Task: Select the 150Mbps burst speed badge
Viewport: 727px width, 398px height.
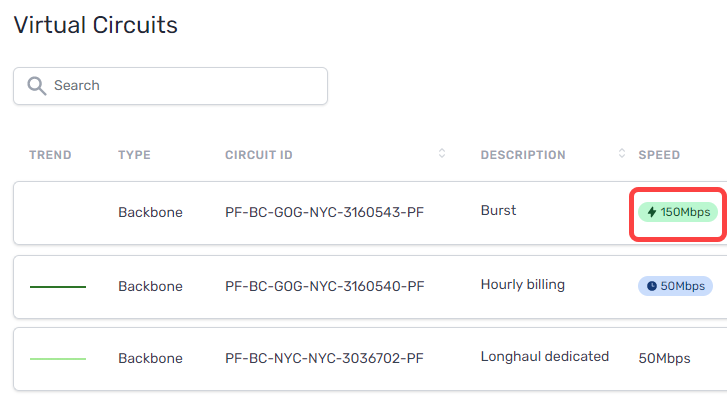Action: click(678, 212)
